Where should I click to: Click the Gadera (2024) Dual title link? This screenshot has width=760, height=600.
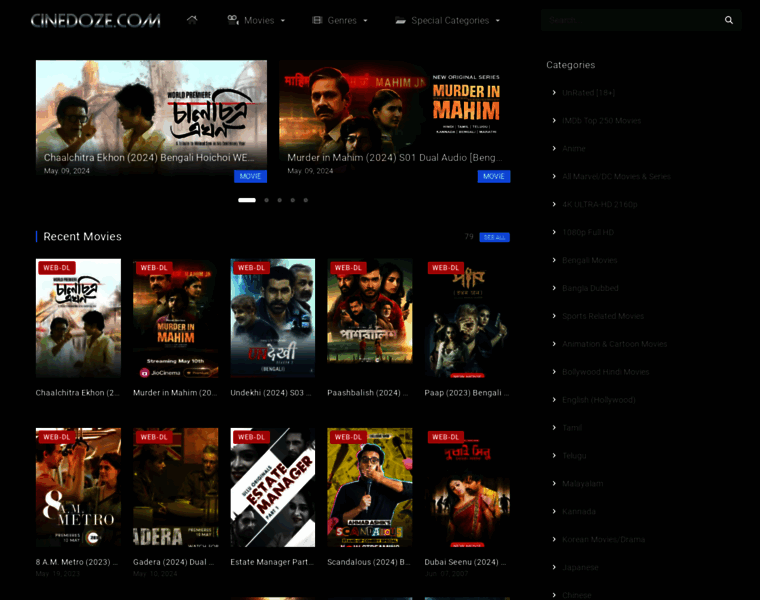174,562
